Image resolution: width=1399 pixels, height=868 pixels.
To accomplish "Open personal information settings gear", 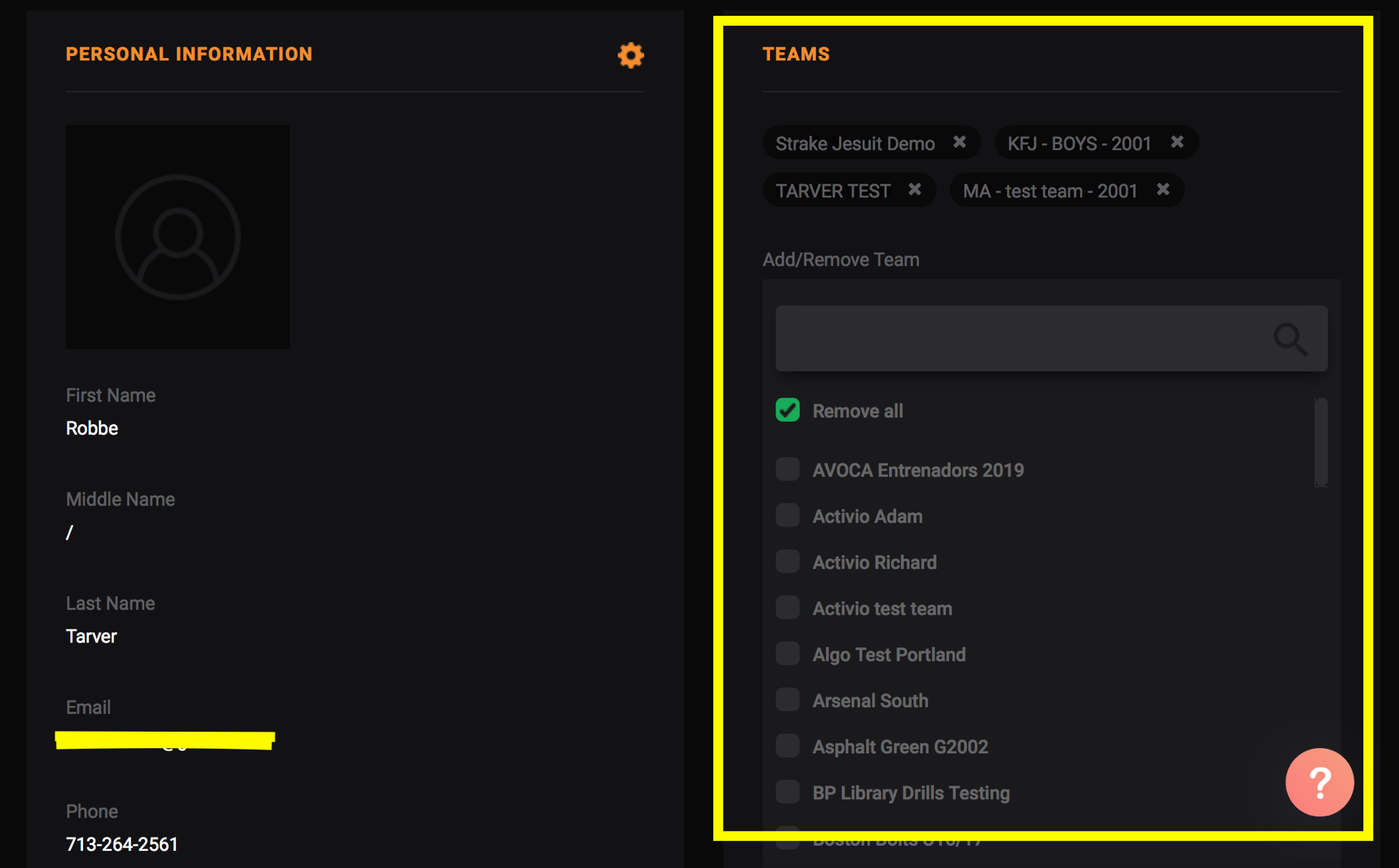I will [x=631, y=55].
